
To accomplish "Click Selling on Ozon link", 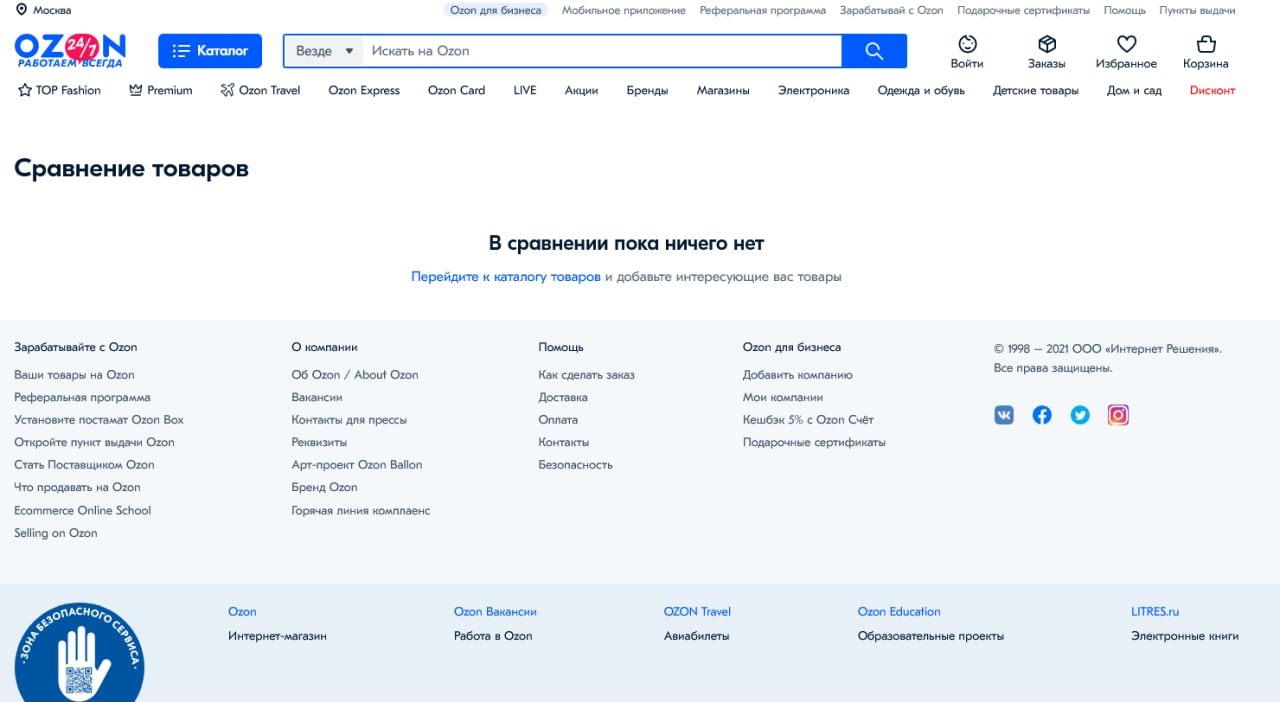I will click(x=56, y=533).
